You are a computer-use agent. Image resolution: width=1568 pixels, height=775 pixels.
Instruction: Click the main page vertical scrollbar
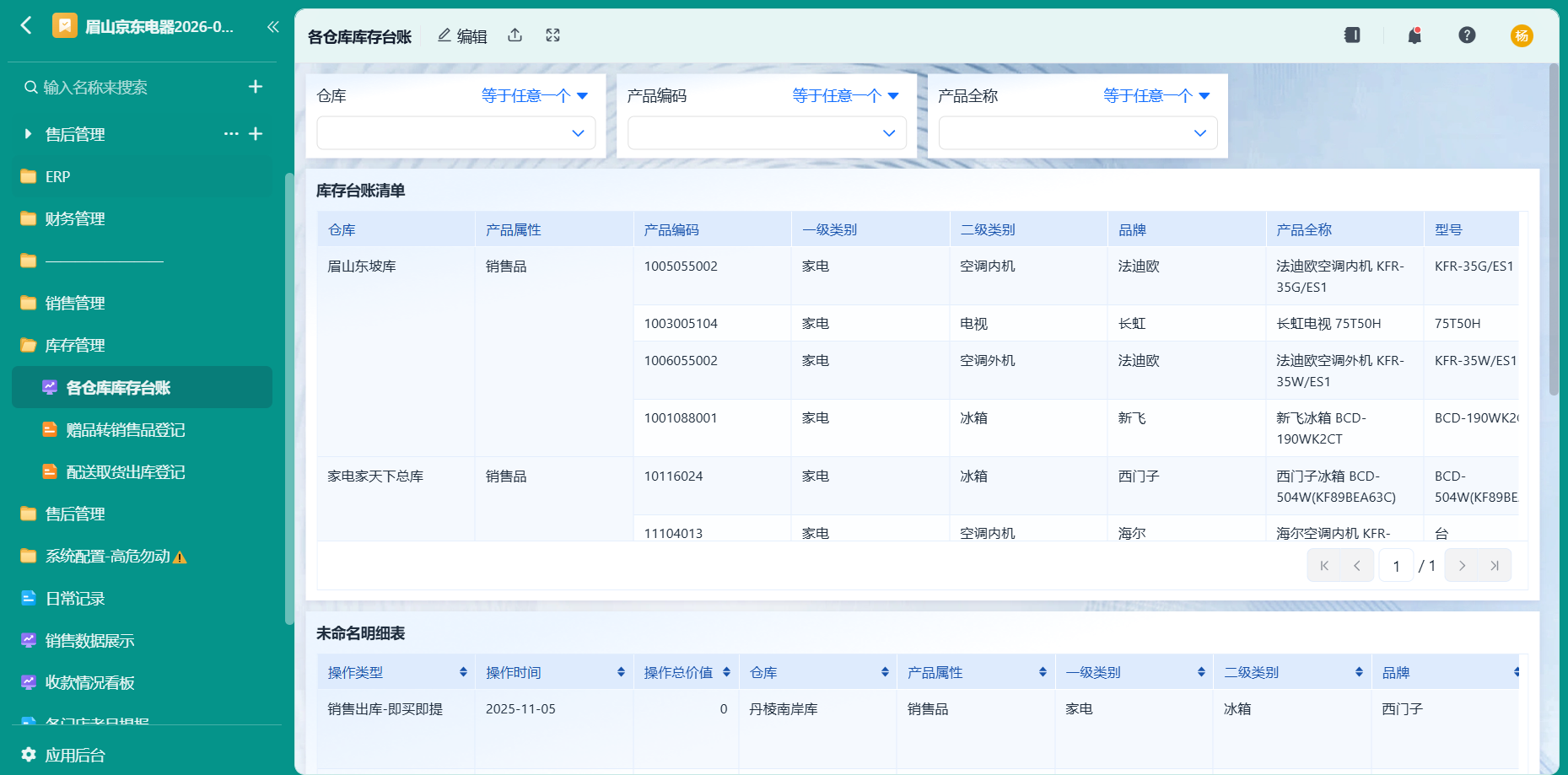[x=1554, y=229]
